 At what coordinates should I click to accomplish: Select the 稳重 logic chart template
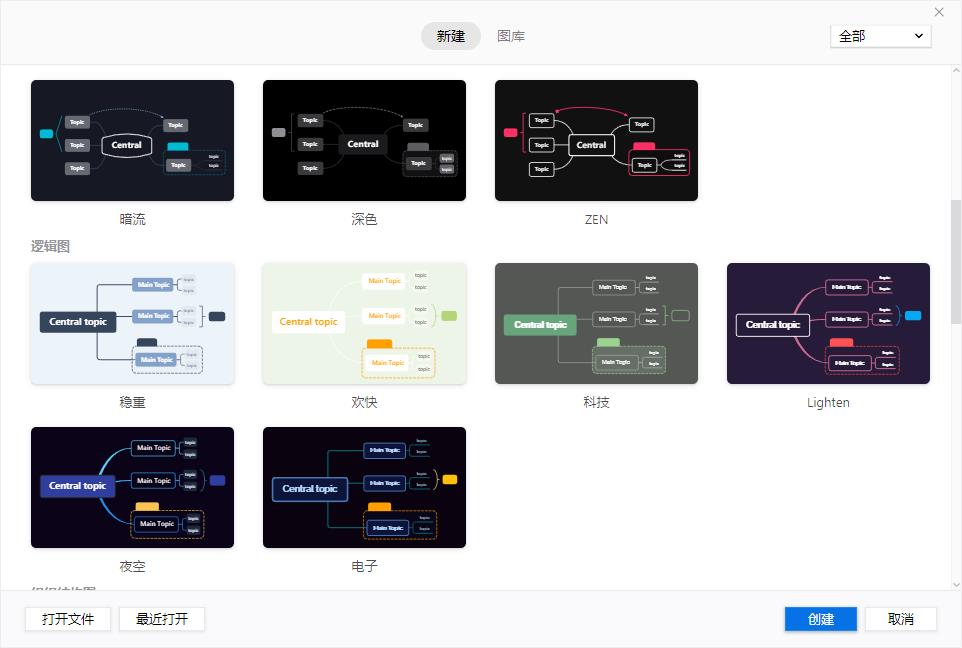(133, 323)
